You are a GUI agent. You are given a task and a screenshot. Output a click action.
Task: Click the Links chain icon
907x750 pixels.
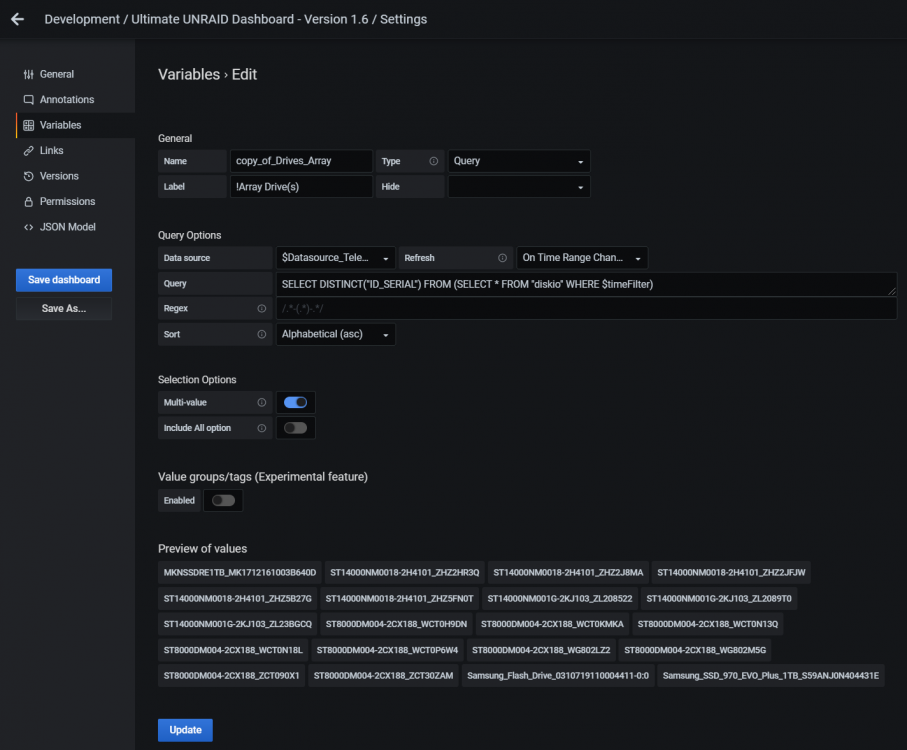[x=28, y=151]
